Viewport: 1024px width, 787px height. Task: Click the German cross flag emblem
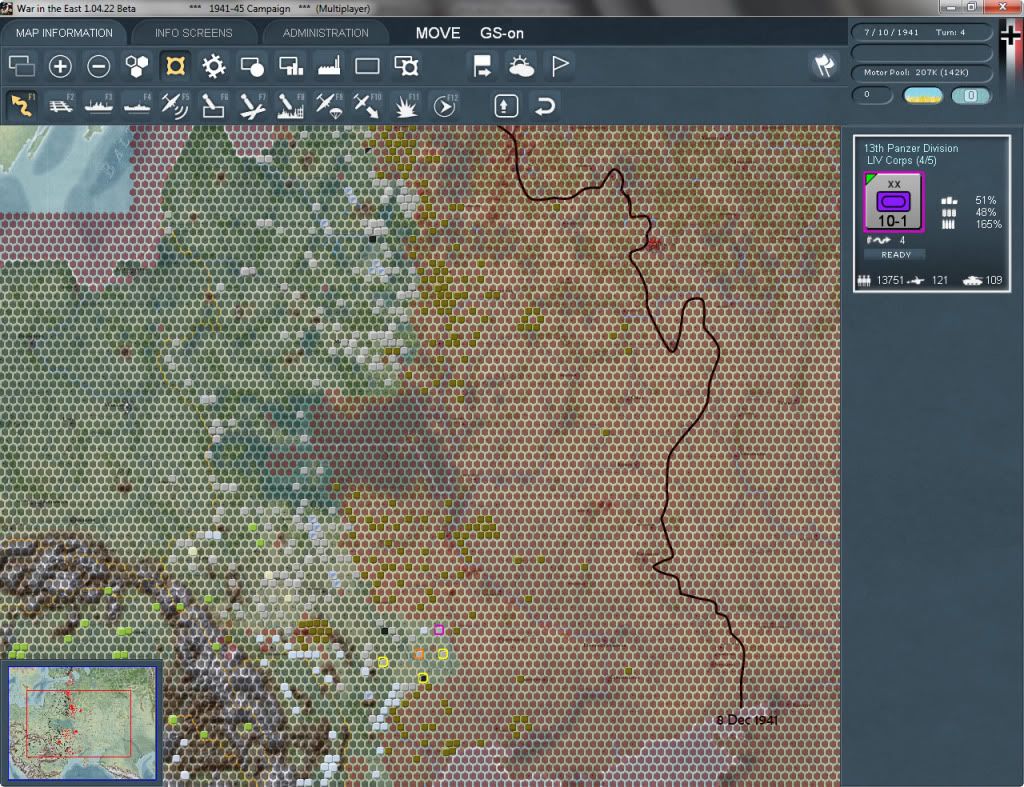point(1010,34)
